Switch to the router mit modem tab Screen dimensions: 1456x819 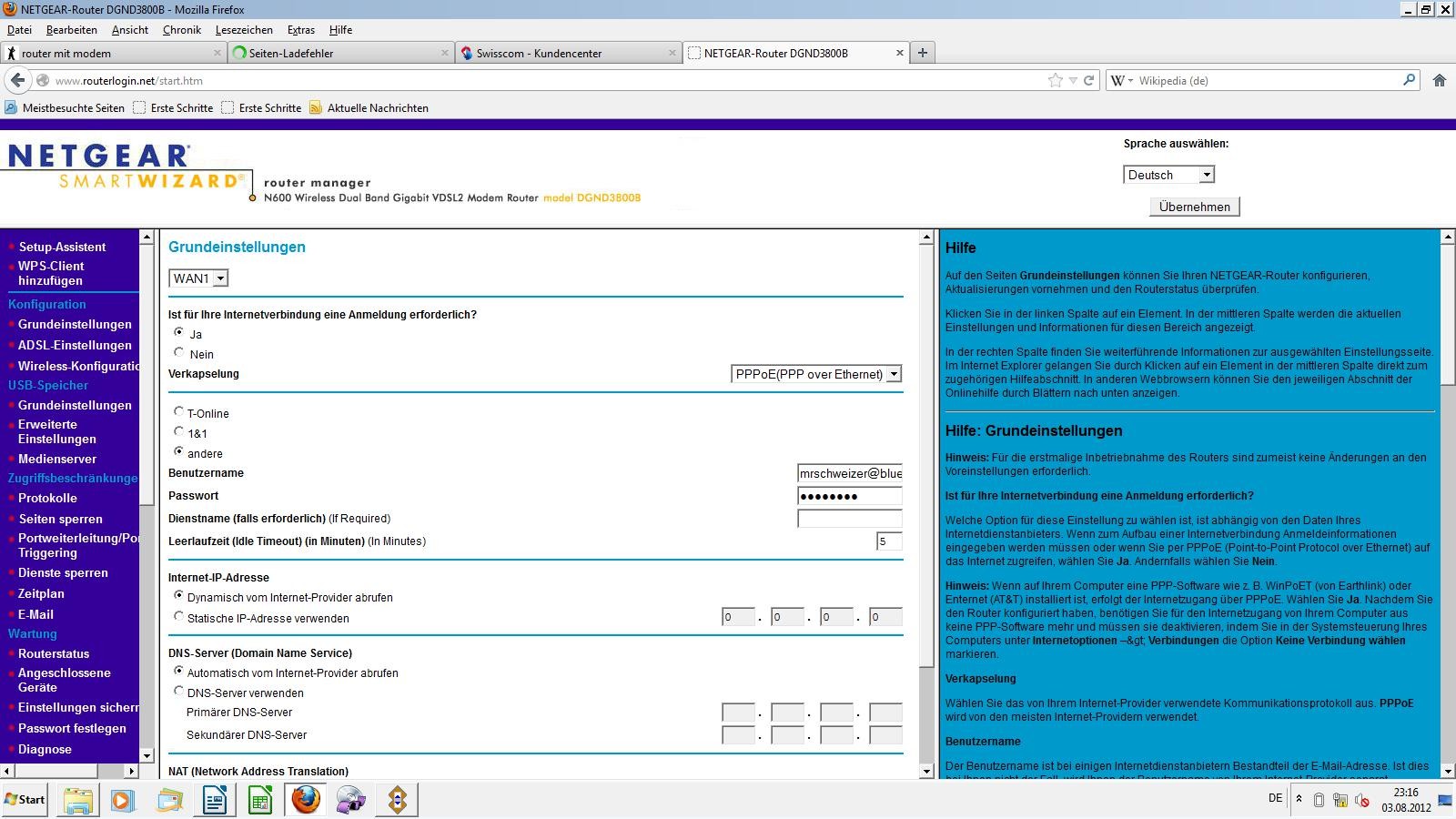(x=109, y=53)
